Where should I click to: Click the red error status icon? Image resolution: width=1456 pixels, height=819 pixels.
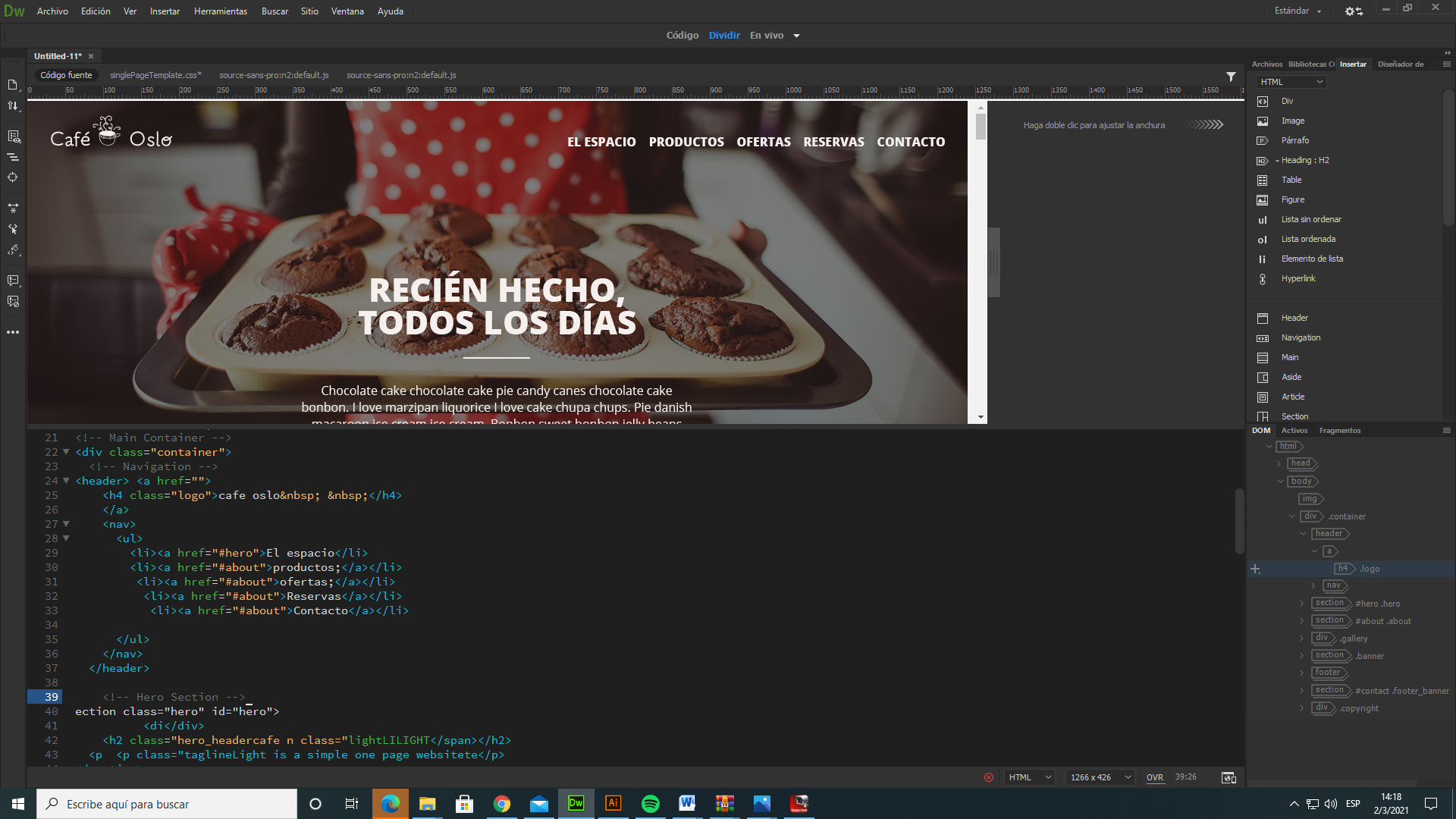tap(989, 777)
